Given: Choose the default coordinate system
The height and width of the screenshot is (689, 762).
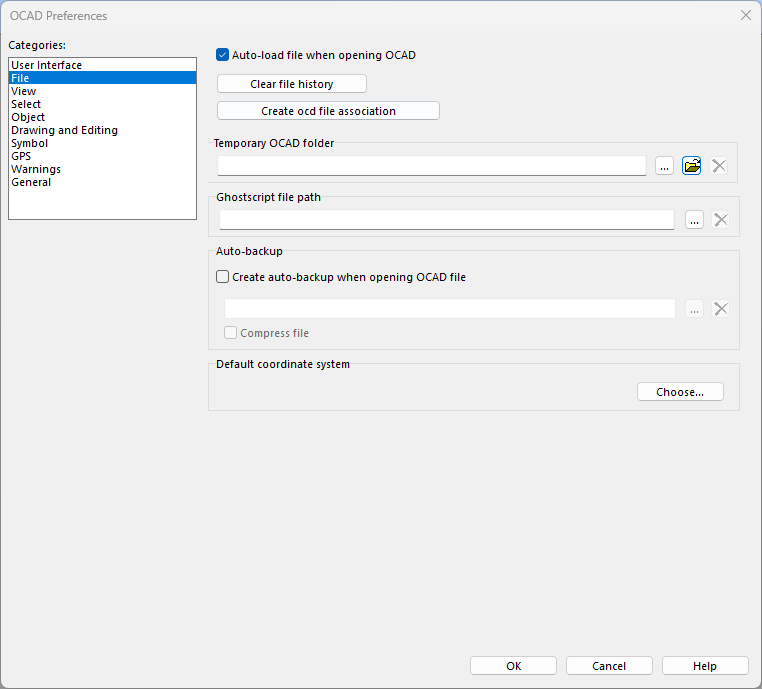Looking at the screenshot, I should point(680,392).
